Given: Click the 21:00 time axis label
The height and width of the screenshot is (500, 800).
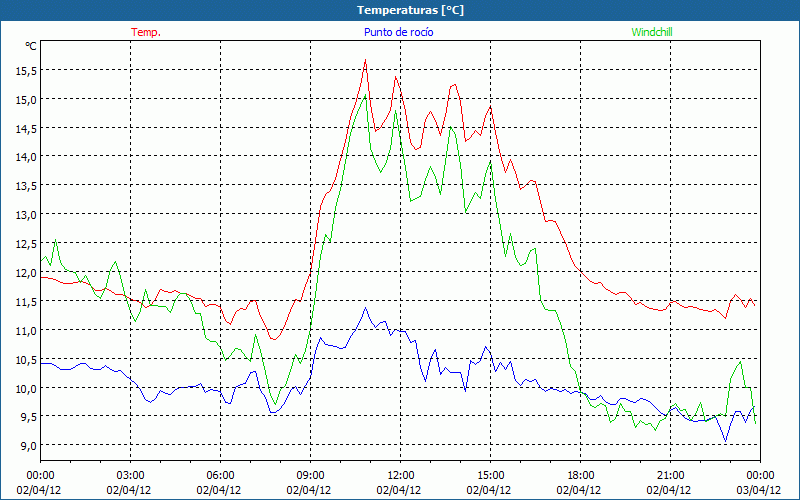Looking at the screenshot, I should coord(670,476).
